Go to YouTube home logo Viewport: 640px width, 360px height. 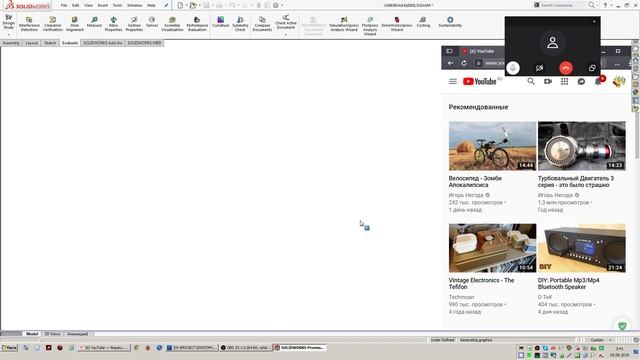pyautogui.click(x=480, y=81)
